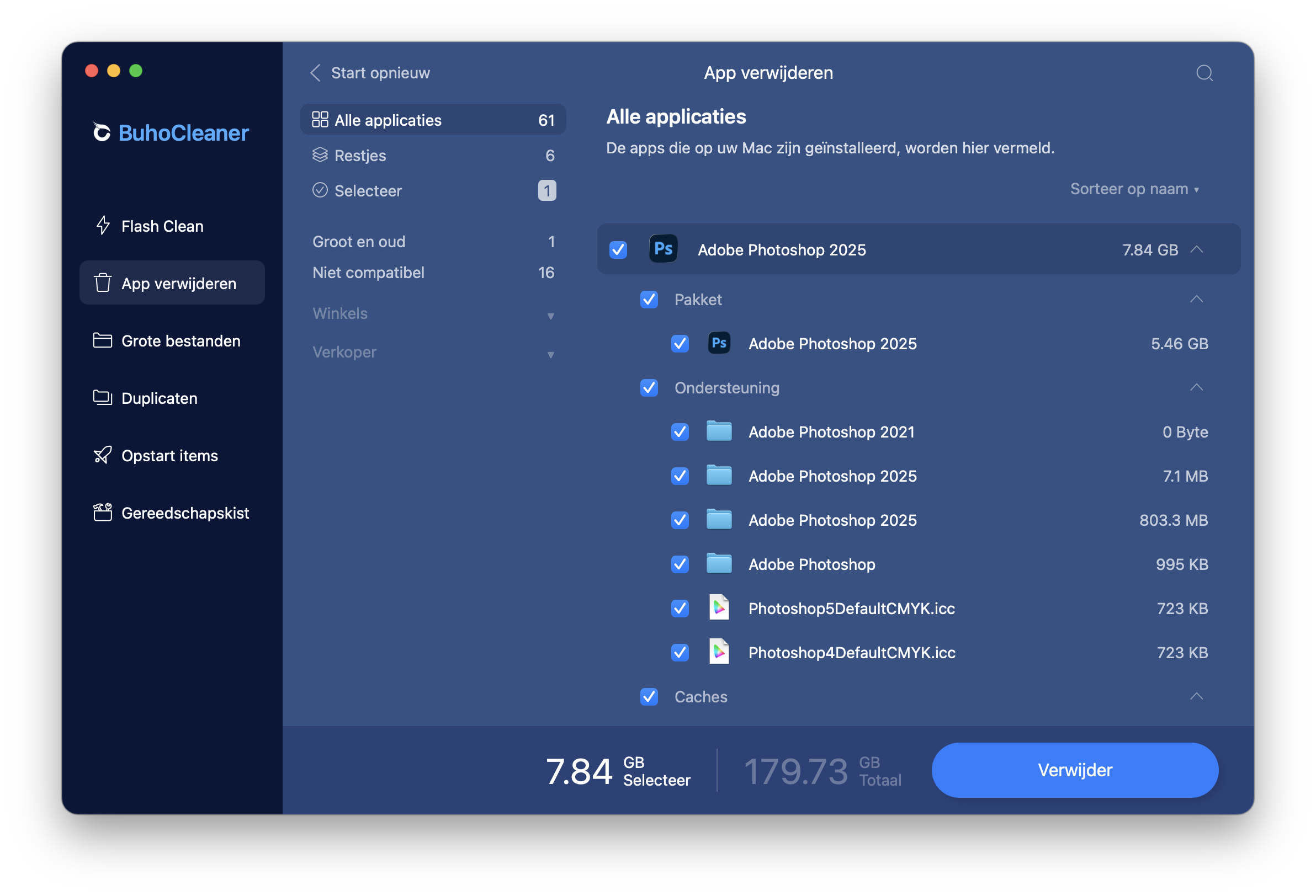Click the Verwijder button

tap(1074, 770)
